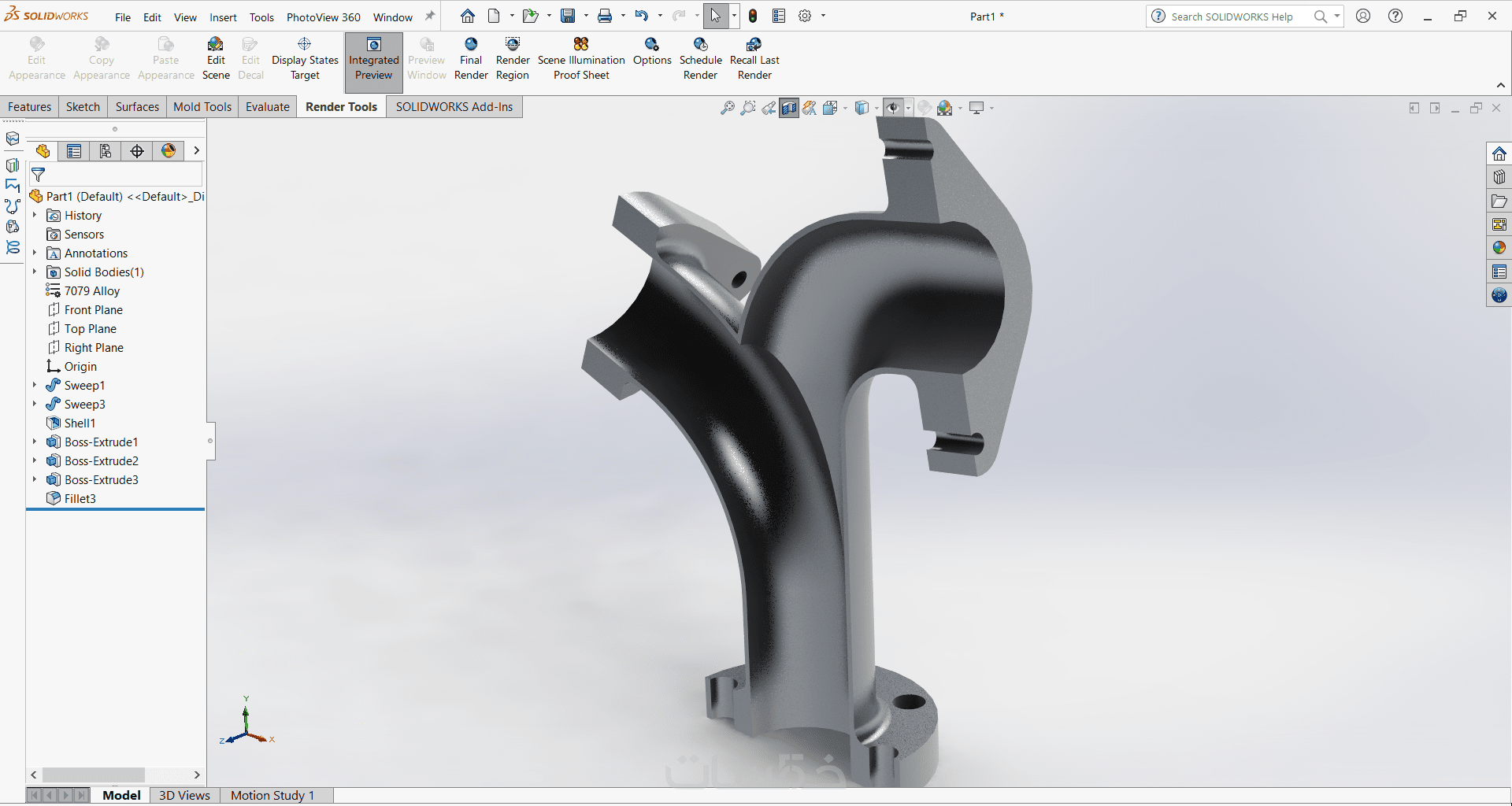Switch to the Evaluate tab
Screen dimensions: 1512x806
(x=268, y=107)
